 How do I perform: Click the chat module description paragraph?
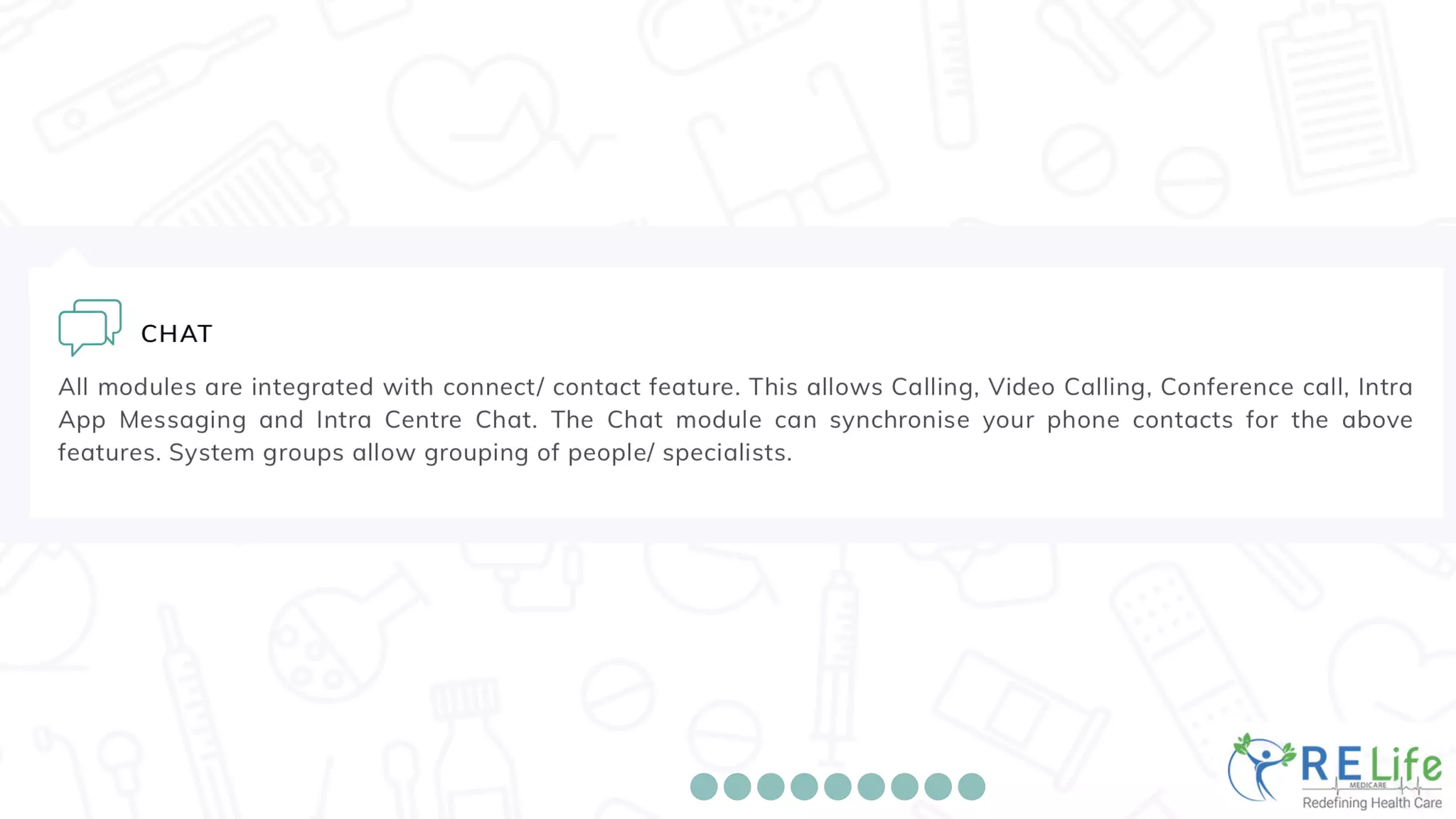pyautogui.click(x=735, y=419)
